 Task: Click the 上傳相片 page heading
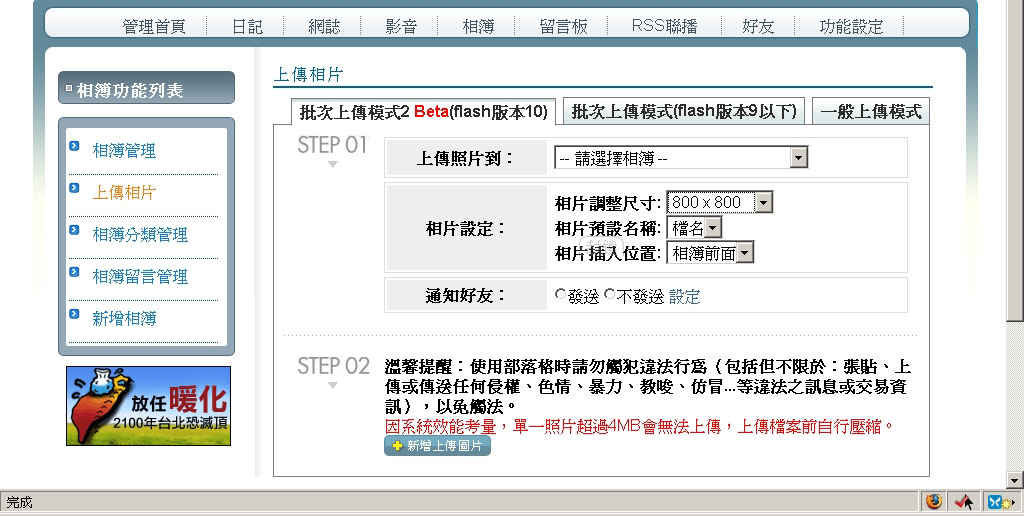(308, 74)
